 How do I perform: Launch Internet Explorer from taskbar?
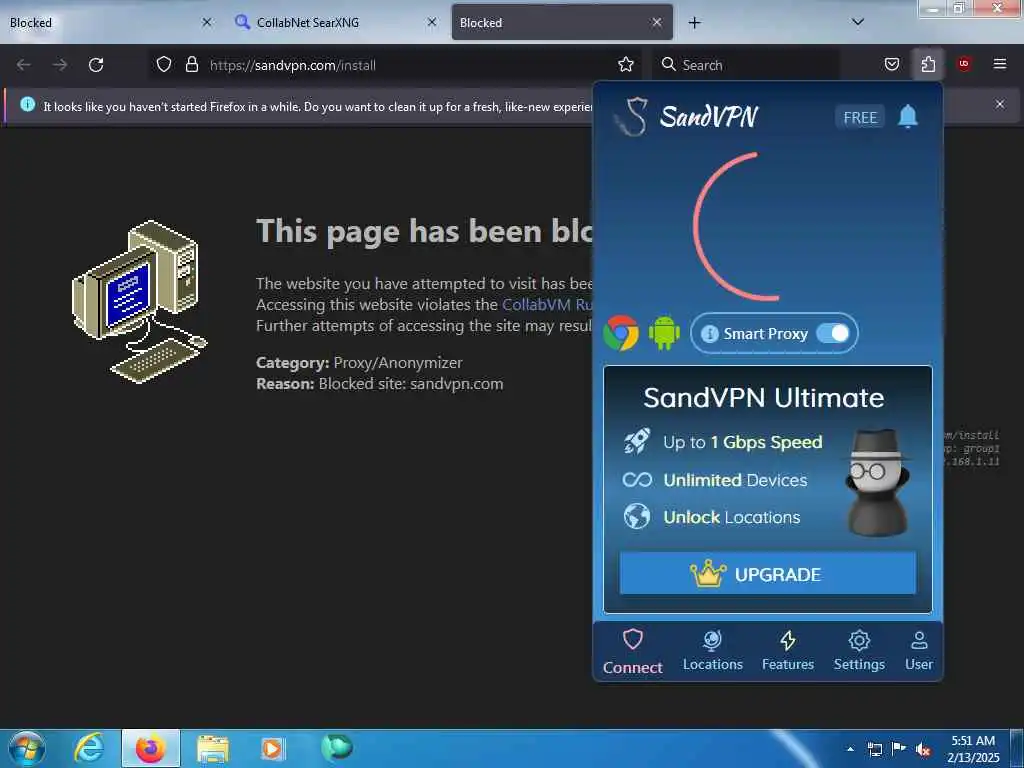[89, 748]
